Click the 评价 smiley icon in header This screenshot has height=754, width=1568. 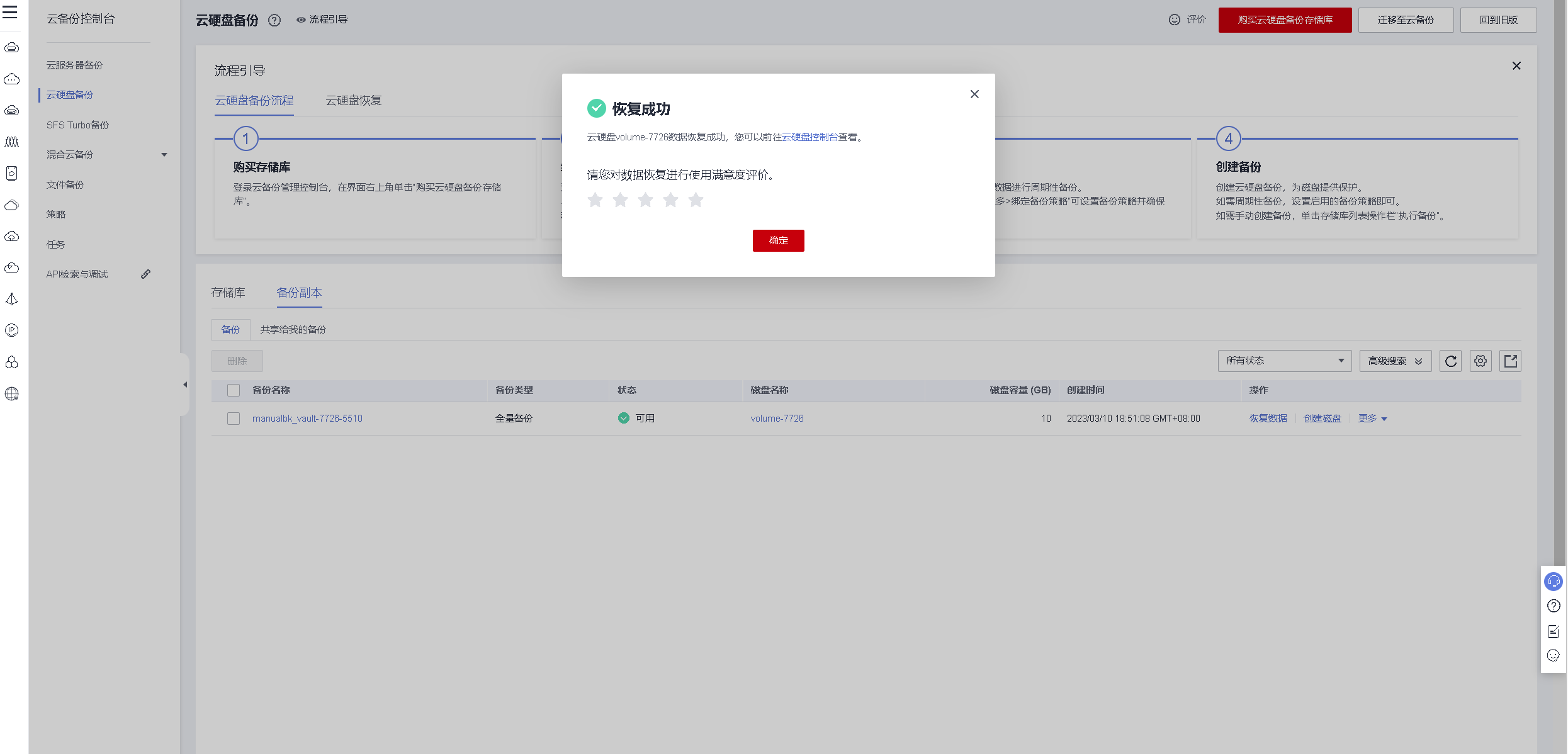pos(1175,20)
